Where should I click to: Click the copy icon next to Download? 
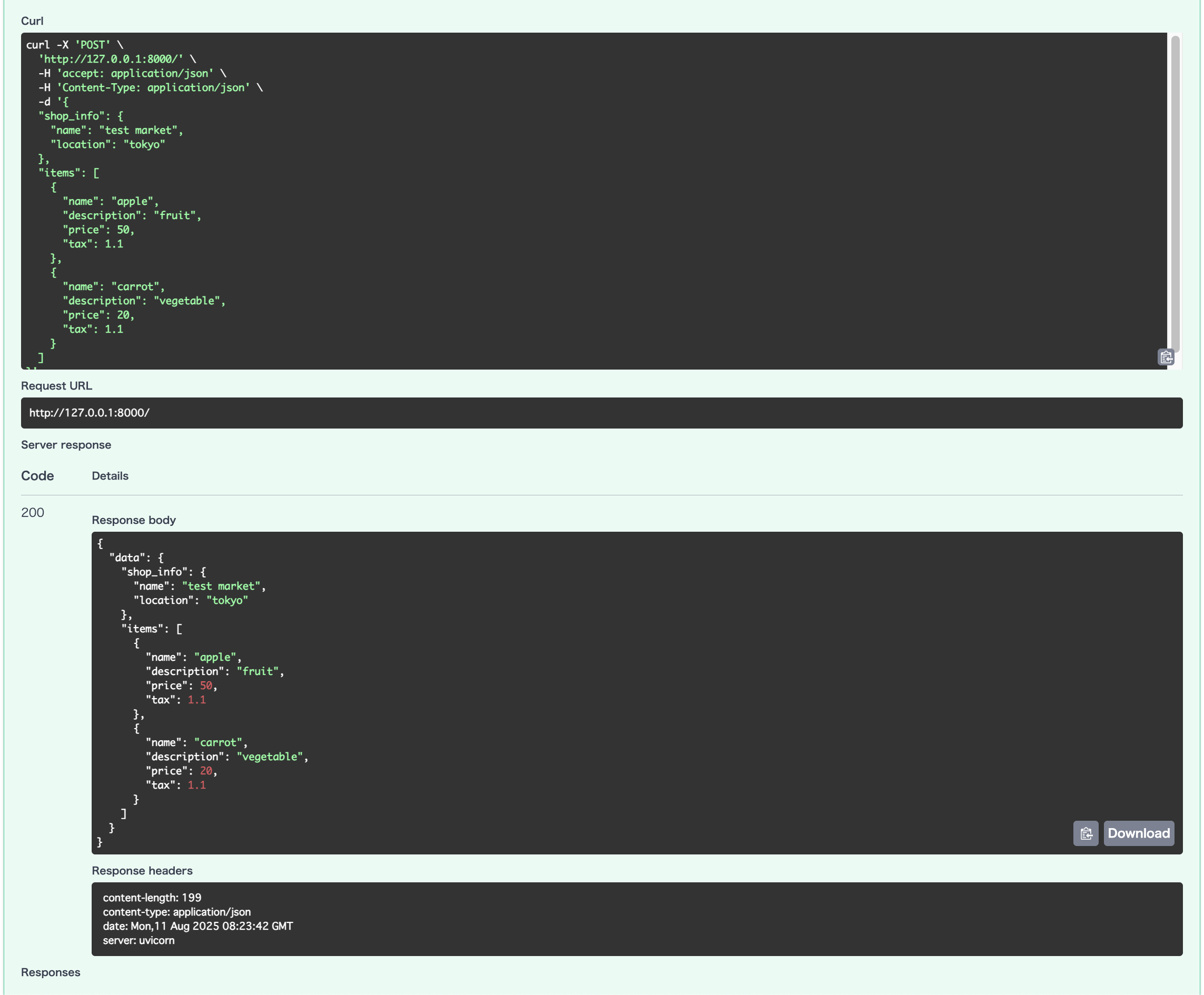[x=1086, y=833]
